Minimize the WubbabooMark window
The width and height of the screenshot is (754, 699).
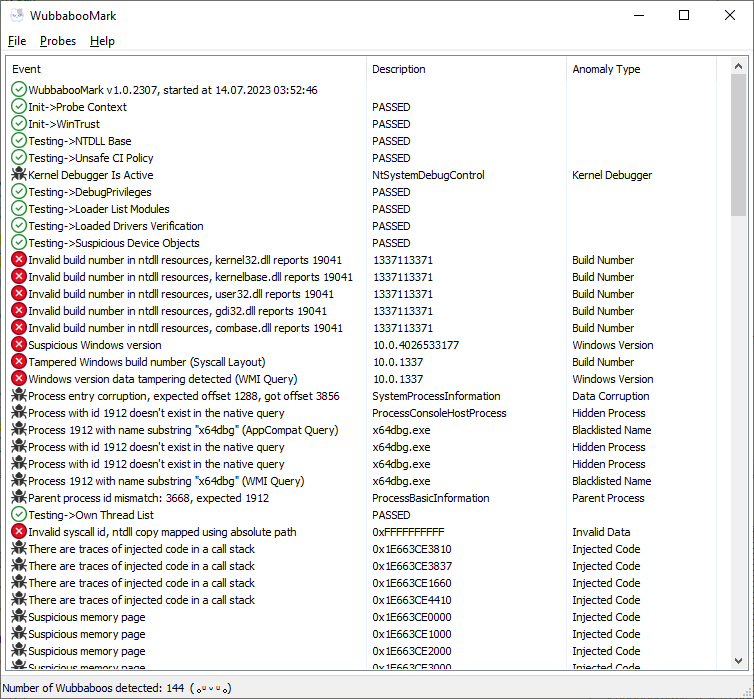639,15
